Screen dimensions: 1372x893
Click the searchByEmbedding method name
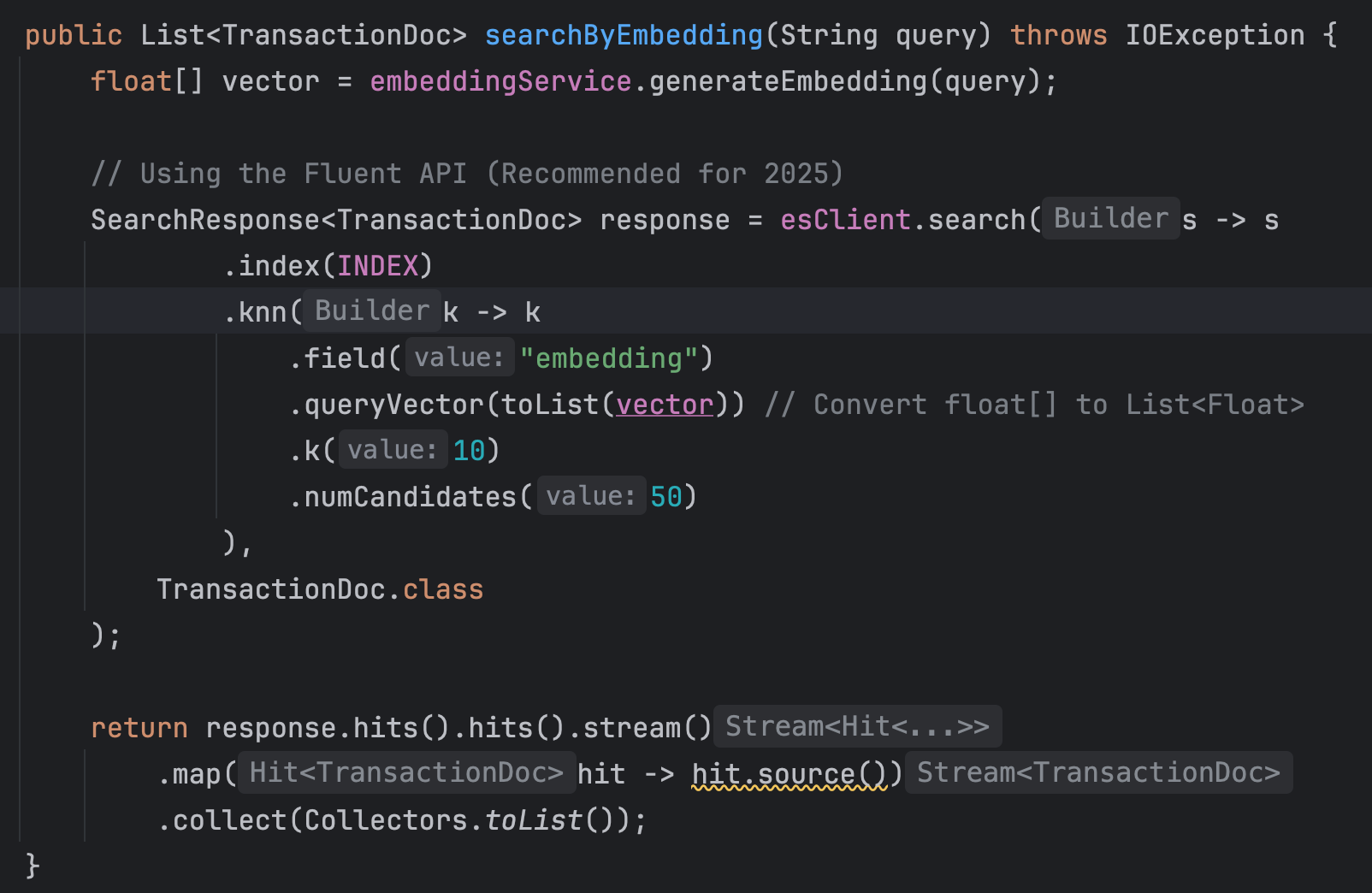pyautogui.click(x=624, y=35)
